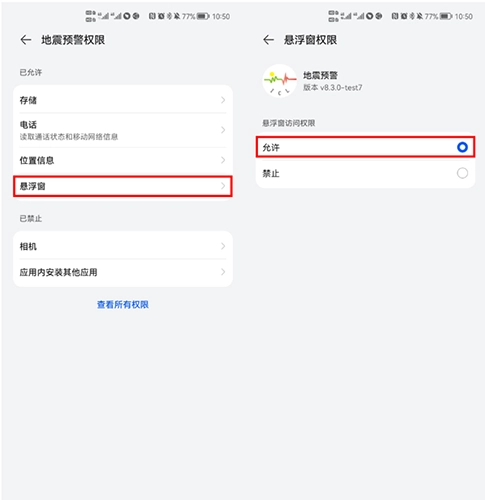Open 电话 permission chevron
The image size is (485, 500).
pyautogui.click(x=223, y=130)
